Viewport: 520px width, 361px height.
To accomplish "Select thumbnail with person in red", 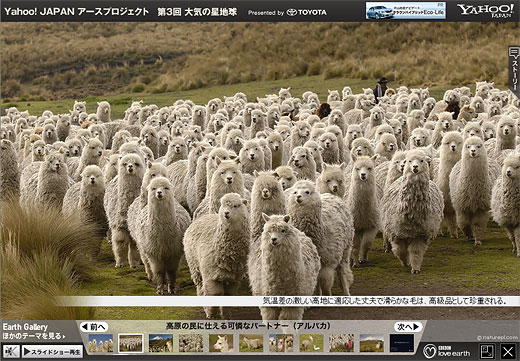I will point(342,343).
